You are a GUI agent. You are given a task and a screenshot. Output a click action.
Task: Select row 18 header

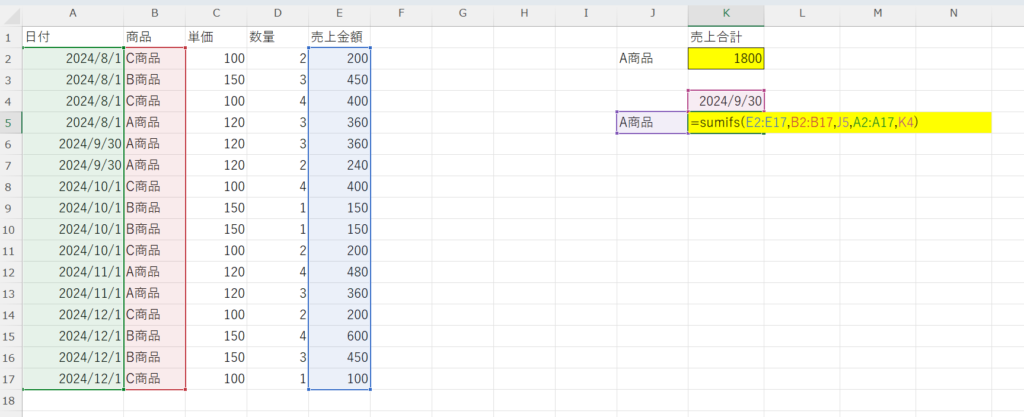pos(11,401)
